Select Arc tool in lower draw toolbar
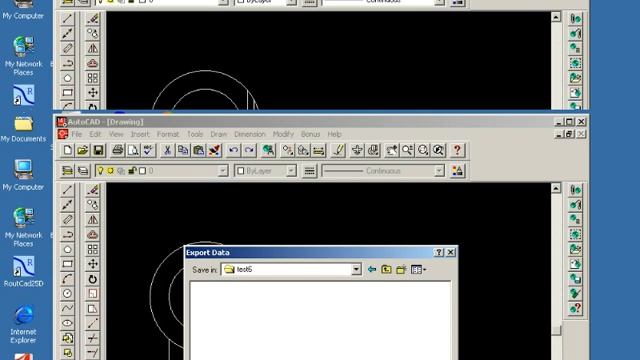The height and width of the screenshot is (360, 640). point(67,279)
